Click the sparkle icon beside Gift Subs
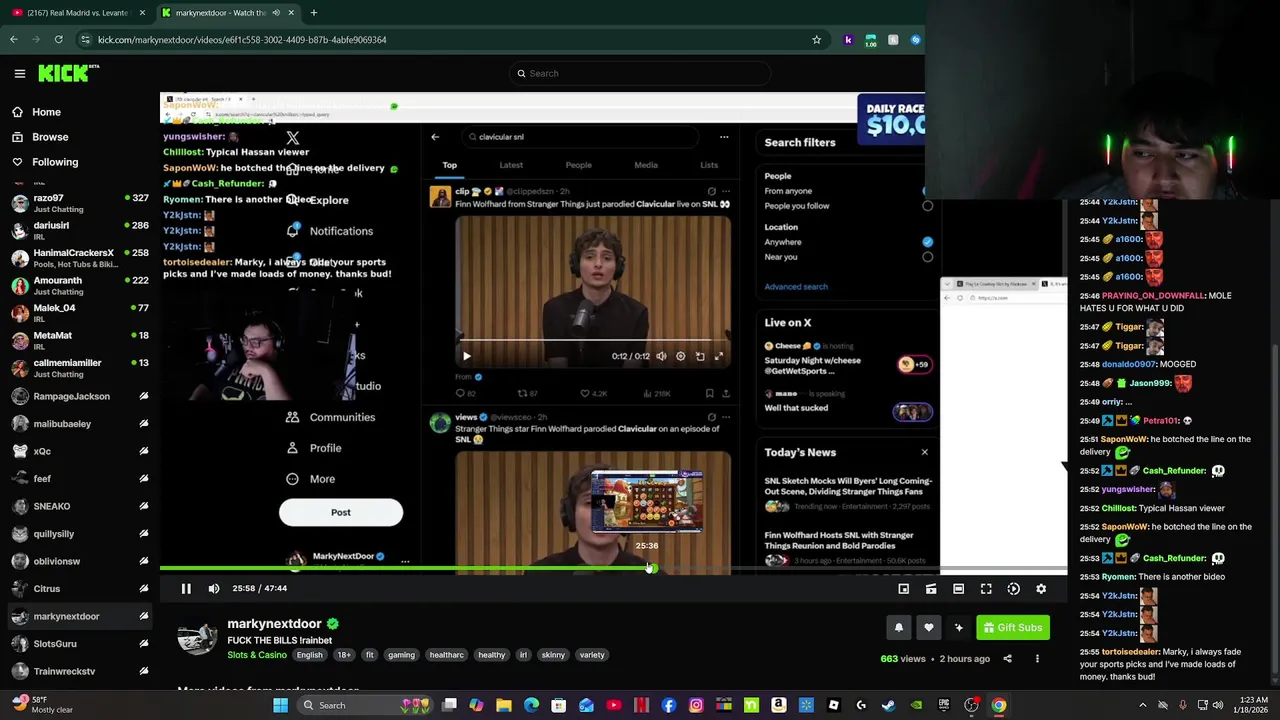Image resolution: width=1280 pixels, height=720 pixels. (x=959, y=628)
